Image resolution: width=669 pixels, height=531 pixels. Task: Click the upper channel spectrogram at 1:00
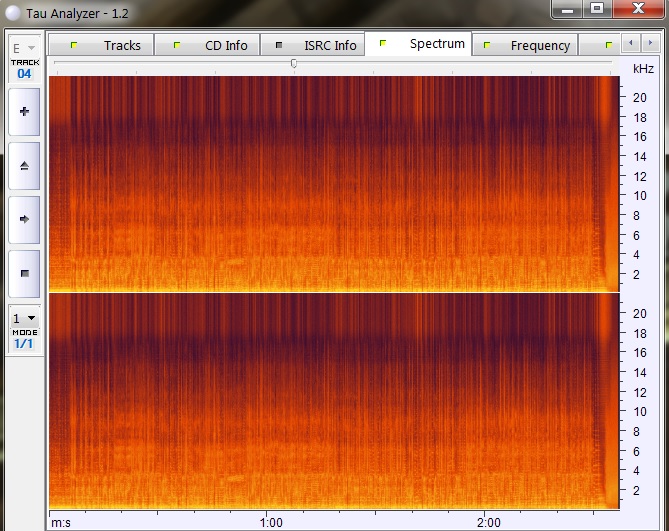pos(270,185)
